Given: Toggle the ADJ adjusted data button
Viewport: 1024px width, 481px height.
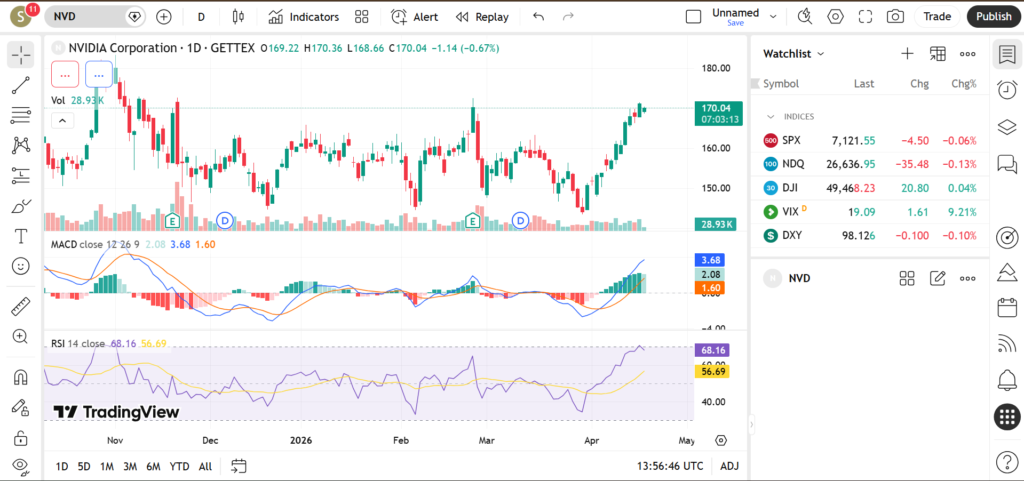Looking at the screenshot, I should coord(730,466).
